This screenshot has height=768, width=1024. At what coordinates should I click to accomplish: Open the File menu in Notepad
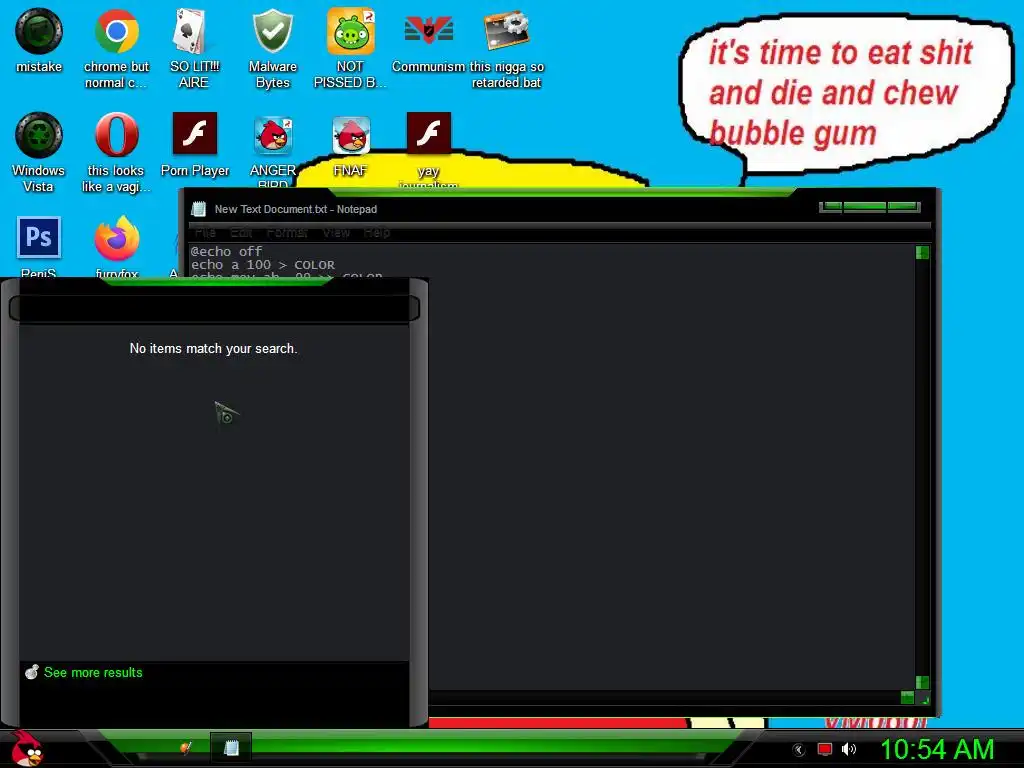pyautogui.click(x=205, y=232)
